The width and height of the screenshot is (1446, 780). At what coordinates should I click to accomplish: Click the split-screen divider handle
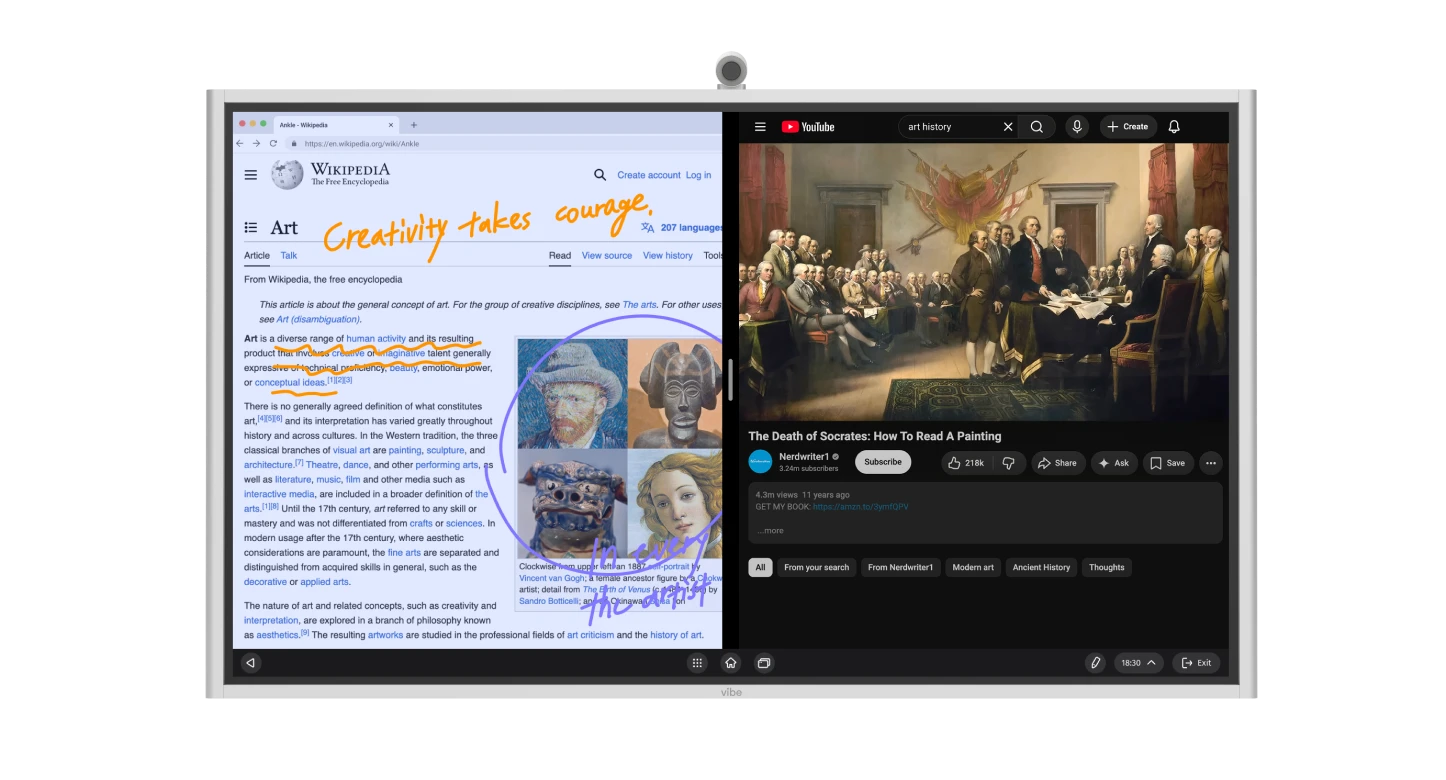pos(731,380)
